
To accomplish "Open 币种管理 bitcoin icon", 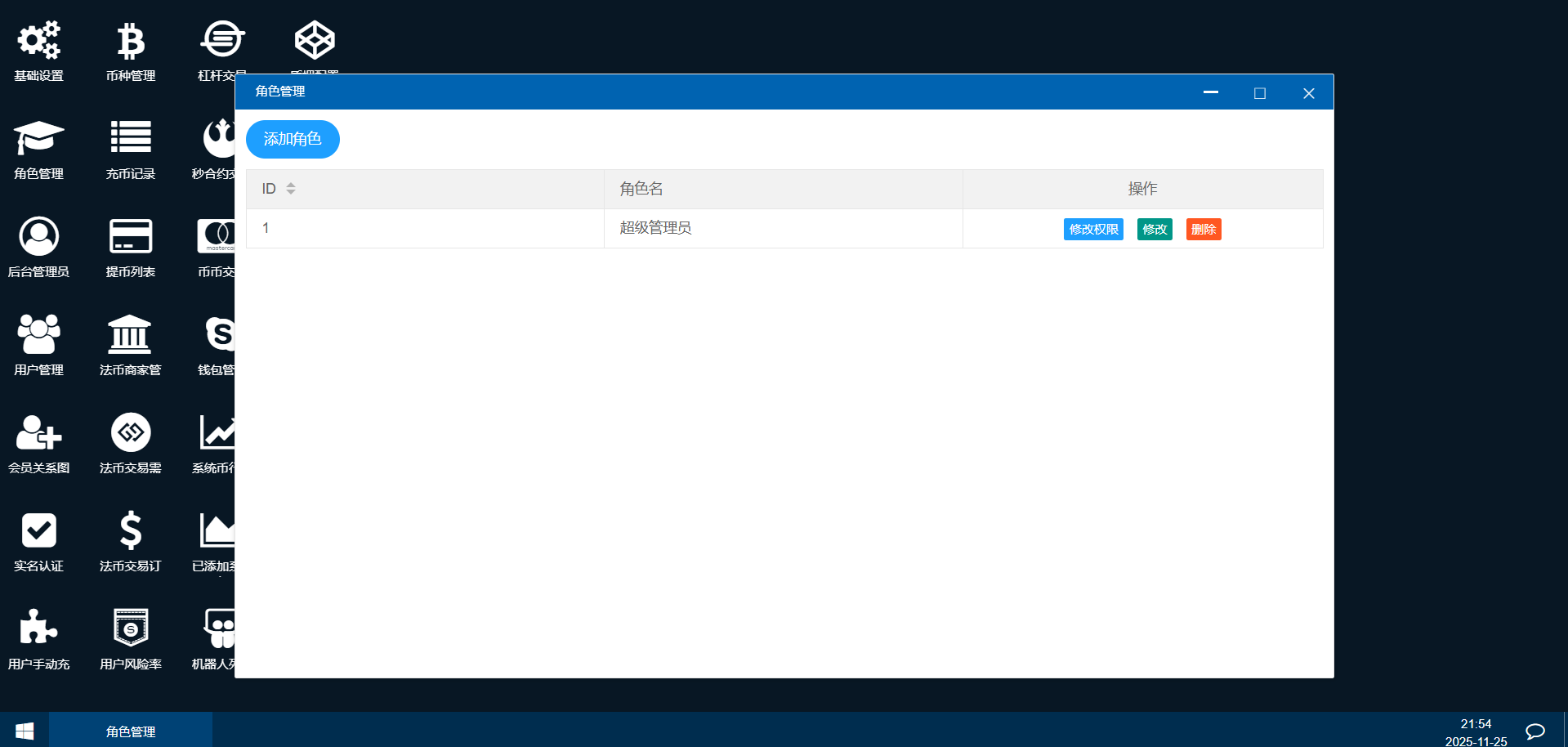I will click(131, 41).
